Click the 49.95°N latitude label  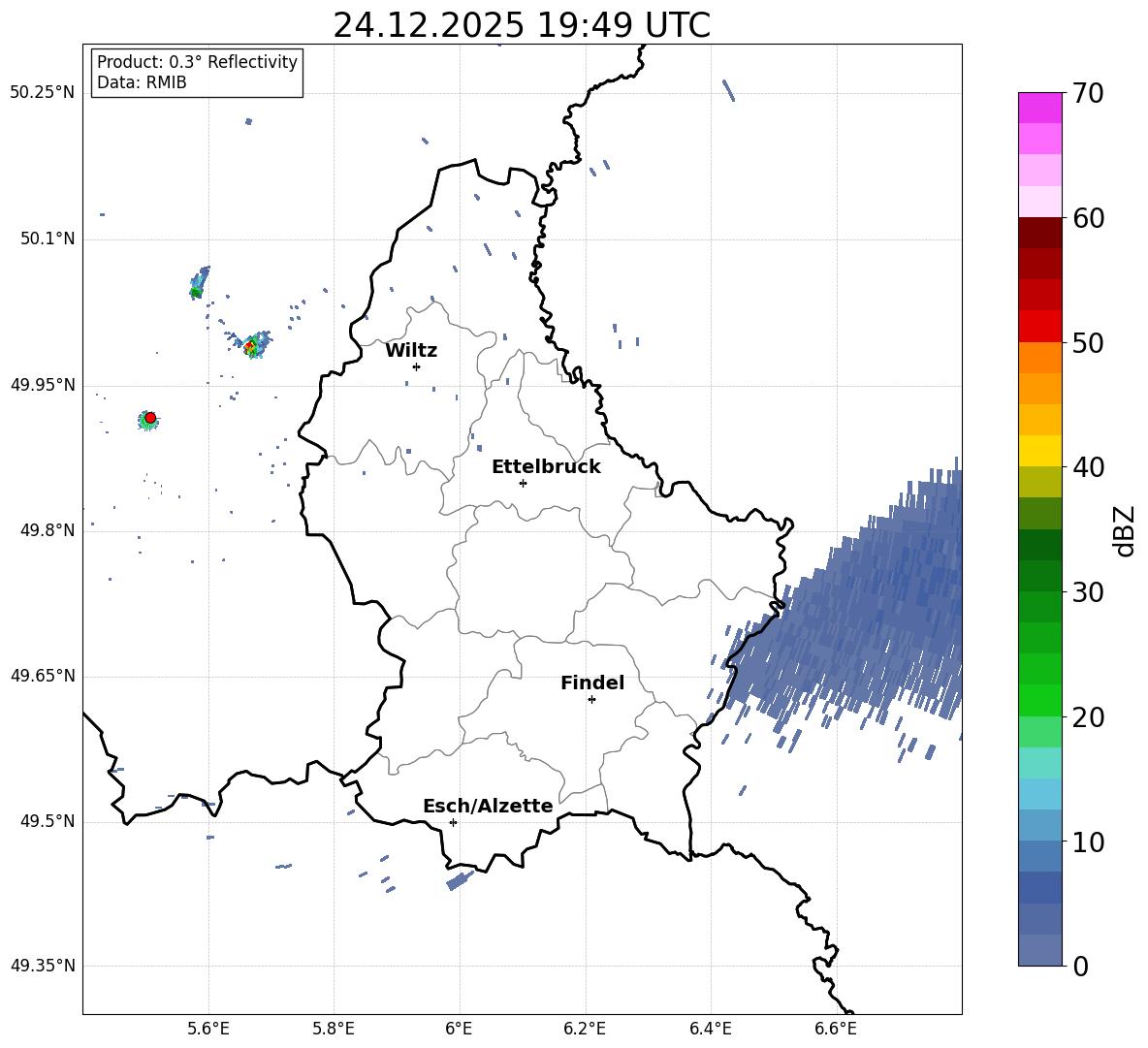[43, 385]
